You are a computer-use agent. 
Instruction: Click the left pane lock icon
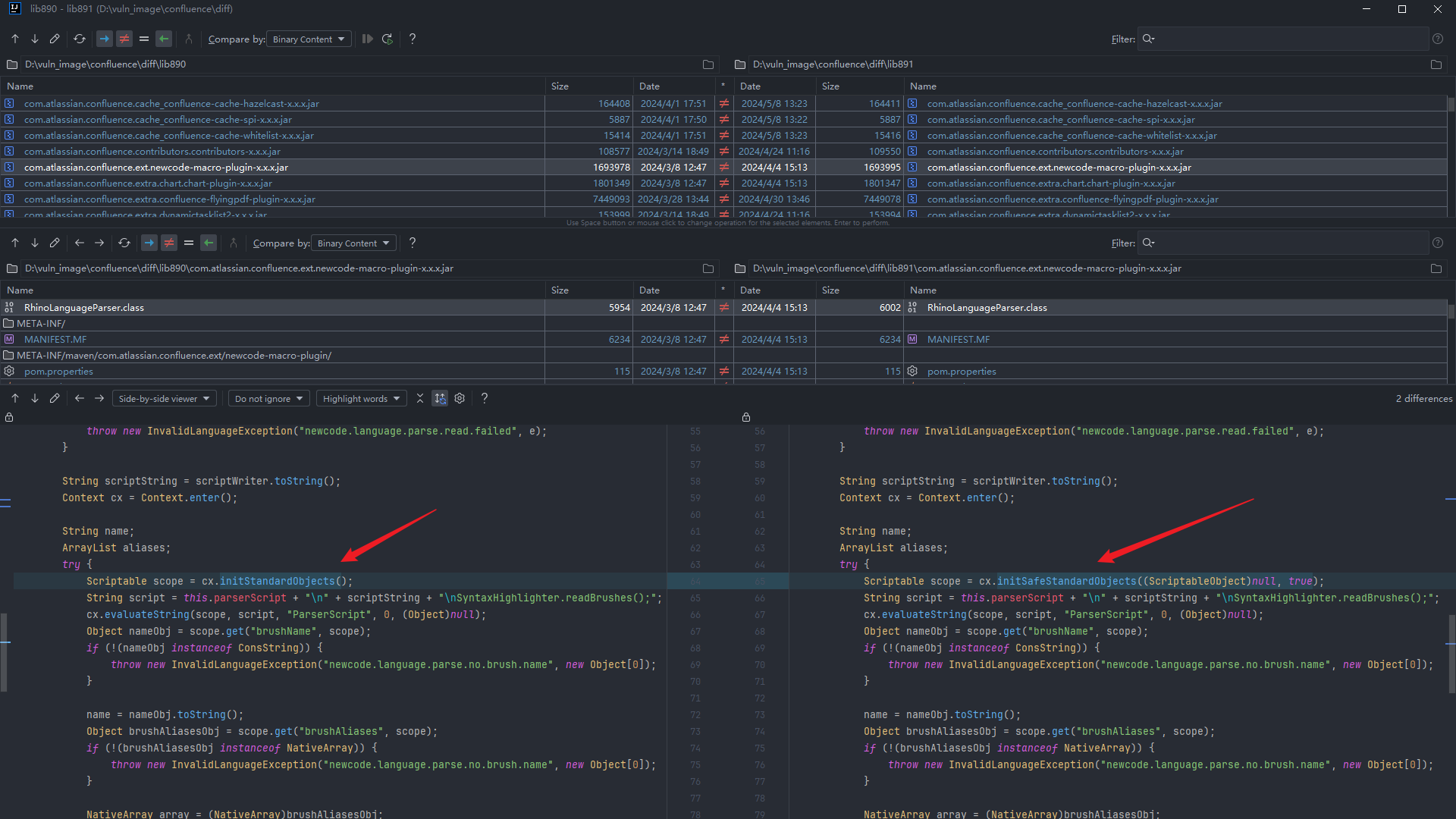9,418
